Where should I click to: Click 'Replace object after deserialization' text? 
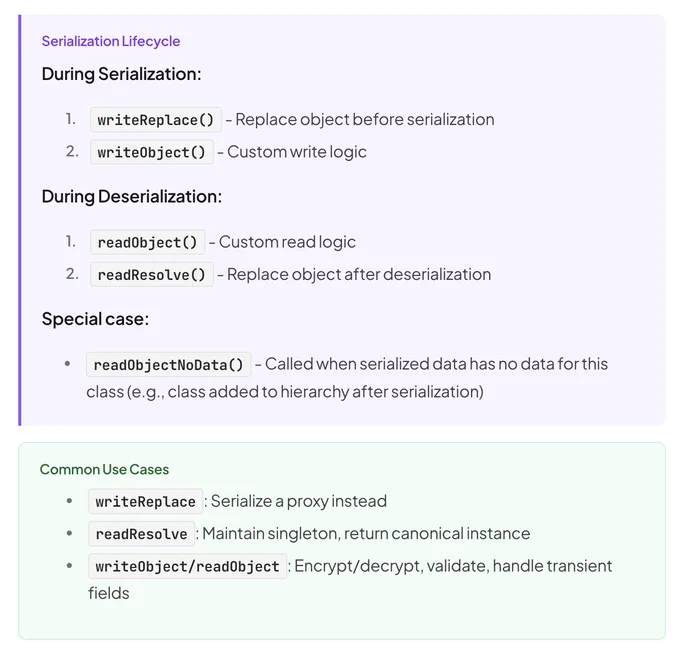click(x=359, y=274)
